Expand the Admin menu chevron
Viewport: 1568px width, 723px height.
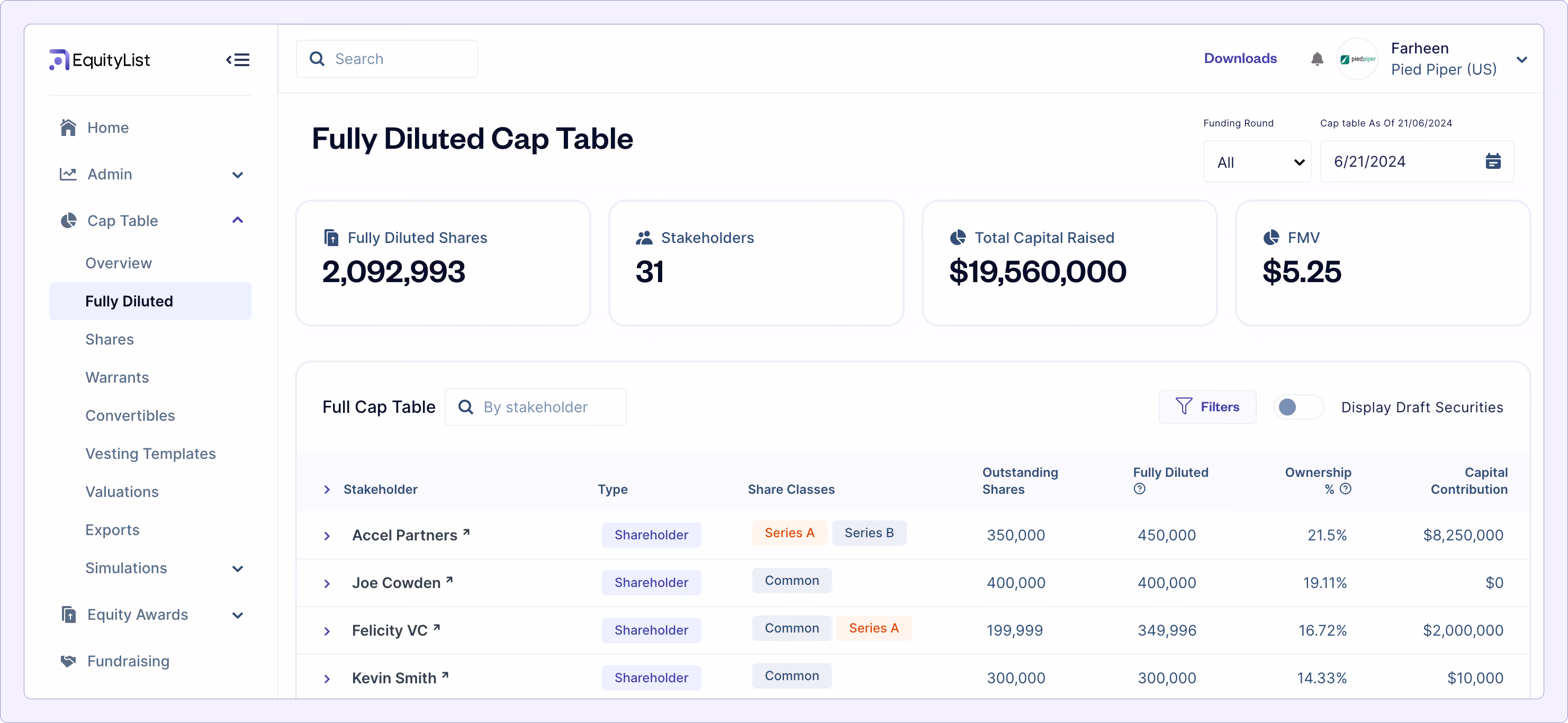(x=238, y=175)
